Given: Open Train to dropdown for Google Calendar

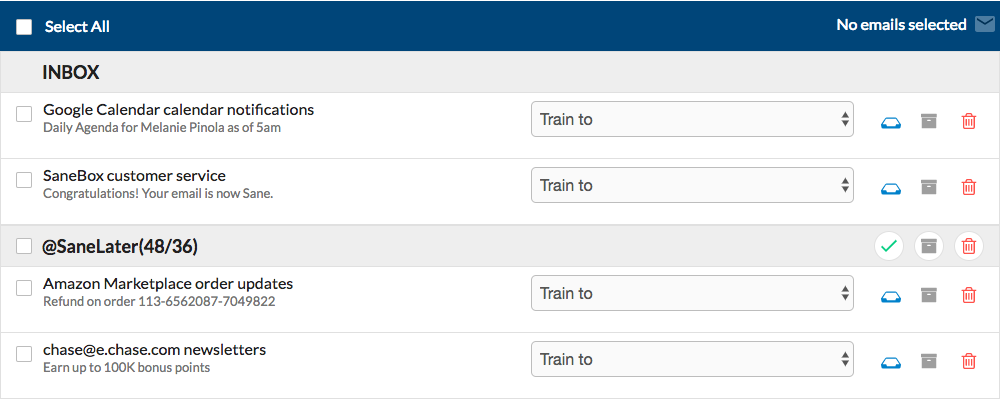Looking at the screenshot, I should pyautogui.click(x=692, y=119).
